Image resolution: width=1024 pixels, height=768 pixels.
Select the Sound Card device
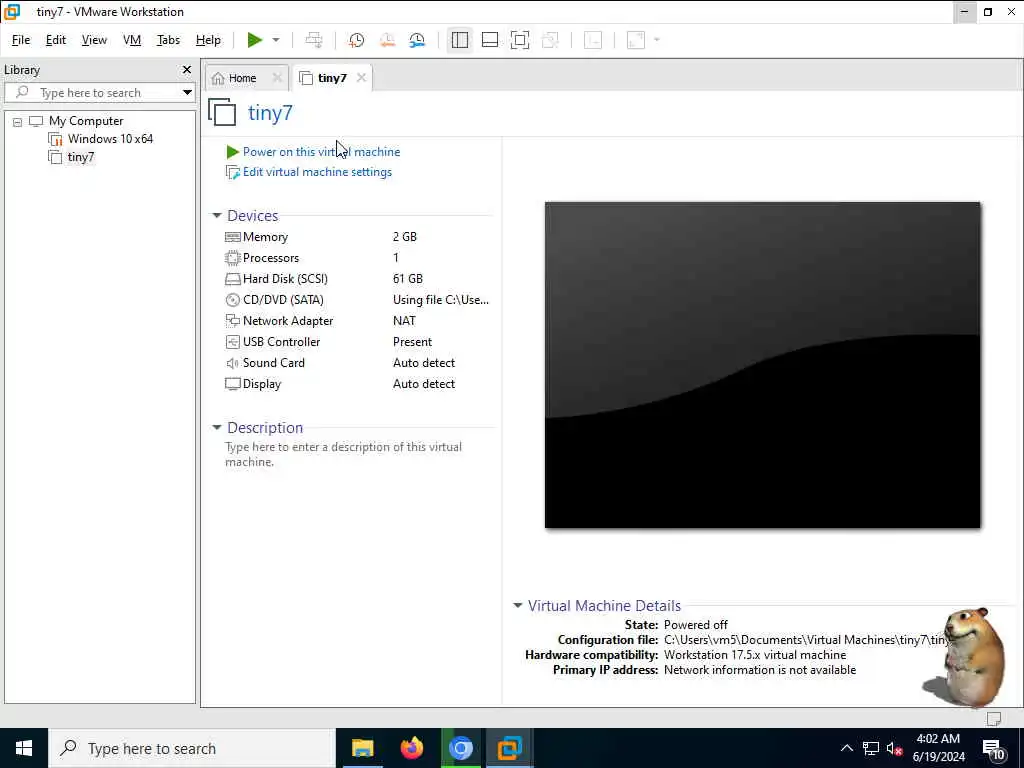[357, 362]
